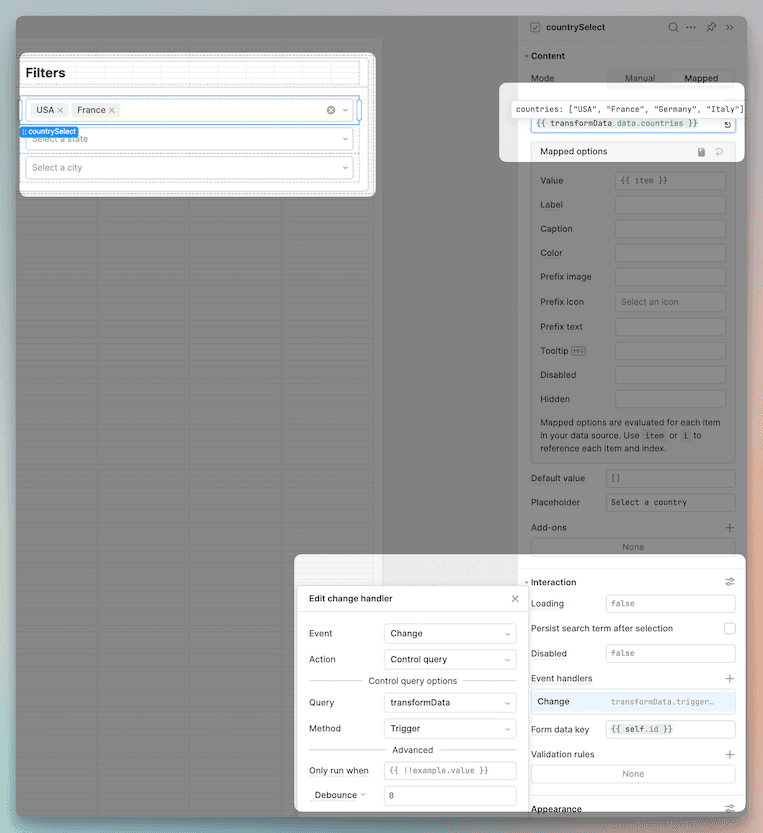Collapse inspector with double chevron icon

(x=730, y=27)
